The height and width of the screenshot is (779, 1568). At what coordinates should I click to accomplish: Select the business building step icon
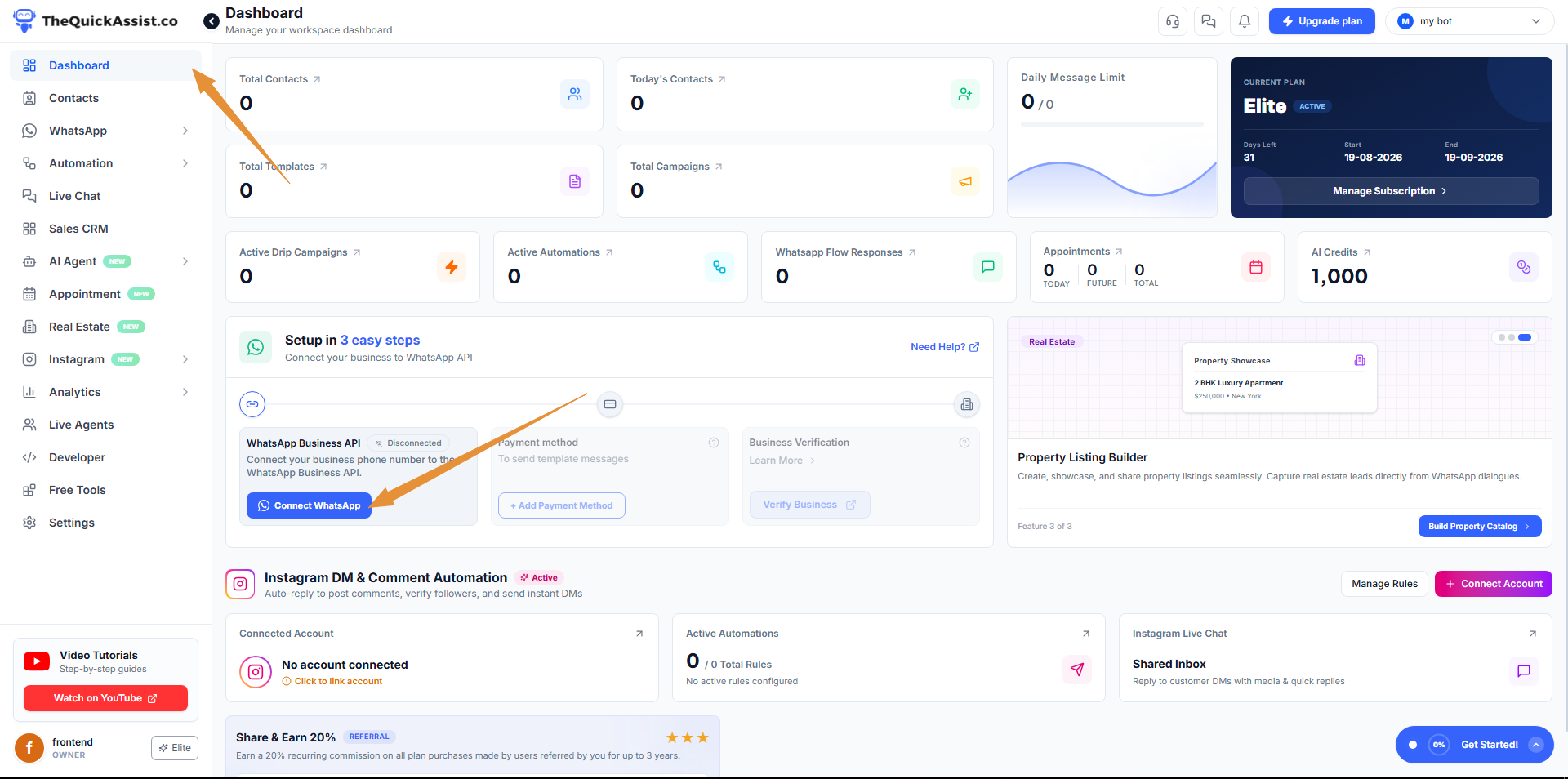pos(967,404)
